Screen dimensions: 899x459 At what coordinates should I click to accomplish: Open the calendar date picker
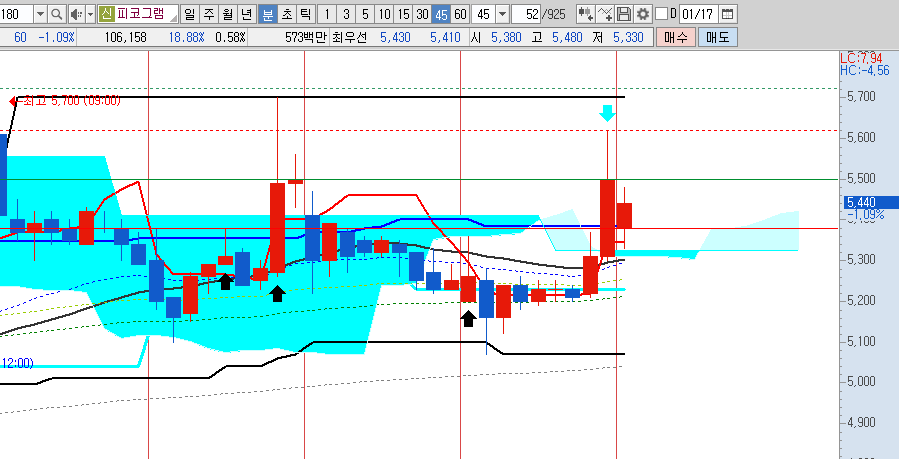pos(727,13)
